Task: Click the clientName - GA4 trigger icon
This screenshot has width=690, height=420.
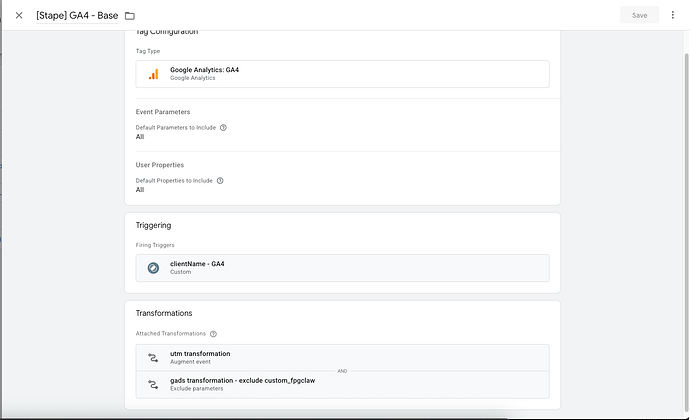Action: 153,268
